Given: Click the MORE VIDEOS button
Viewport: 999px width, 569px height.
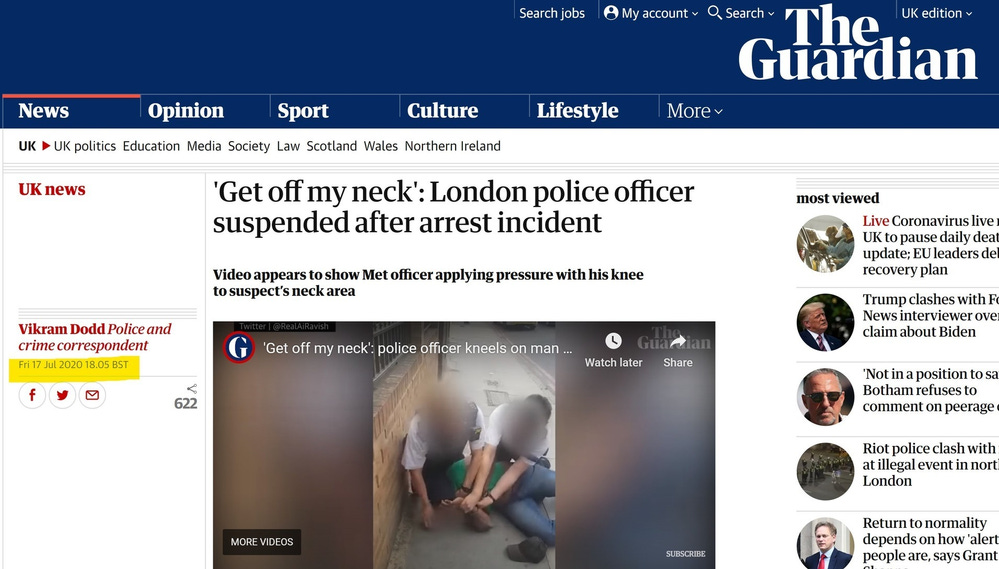Looking at the screenshot, I should (x=262, y=542).
